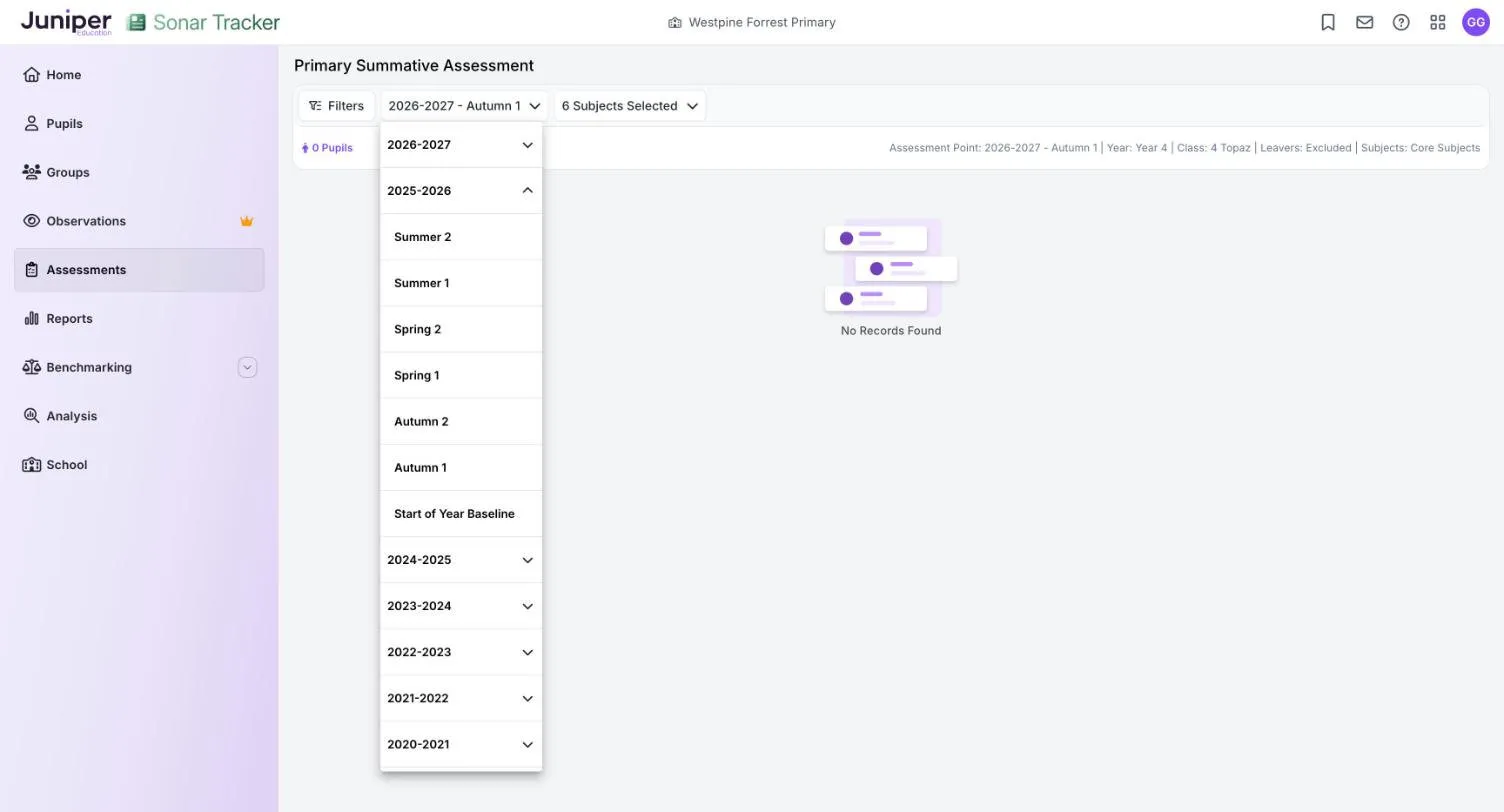Click the Primary Summative Assessment heading
This screenshot has width=1504, height=812.
[x=414, y=65]
